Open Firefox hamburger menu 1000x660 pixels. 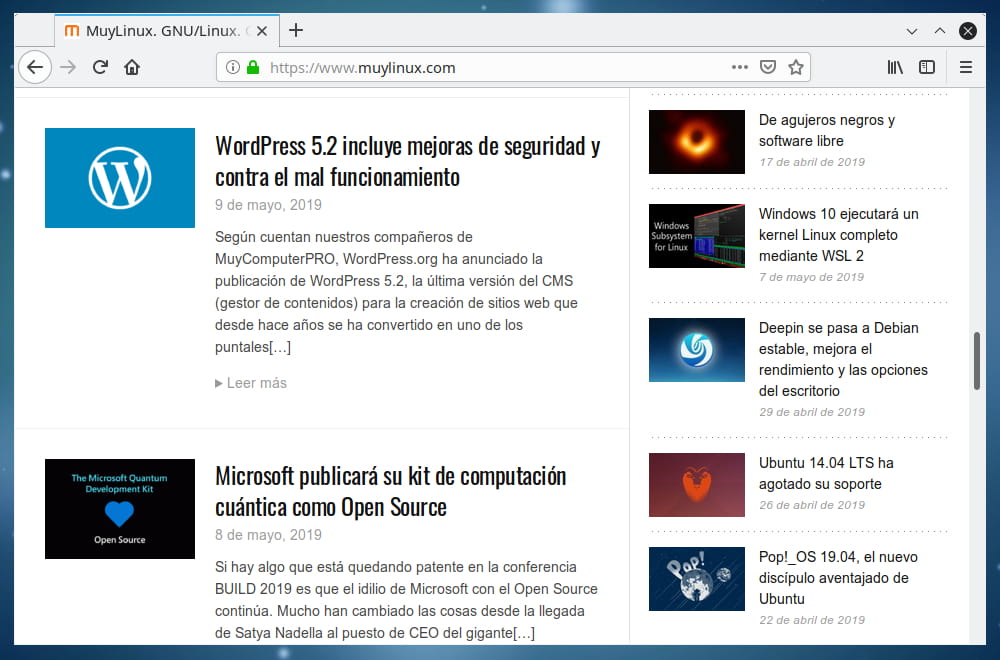tap(965, 67)
